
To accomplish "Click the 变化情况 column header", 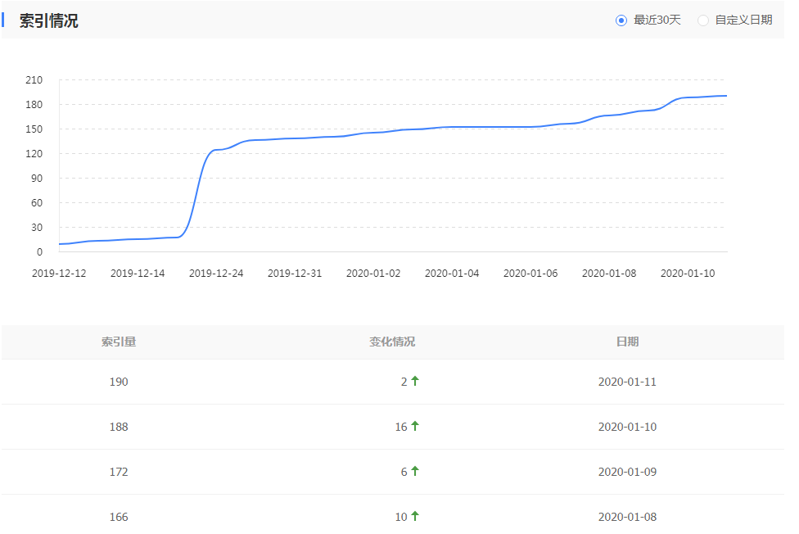I will 392,341.
